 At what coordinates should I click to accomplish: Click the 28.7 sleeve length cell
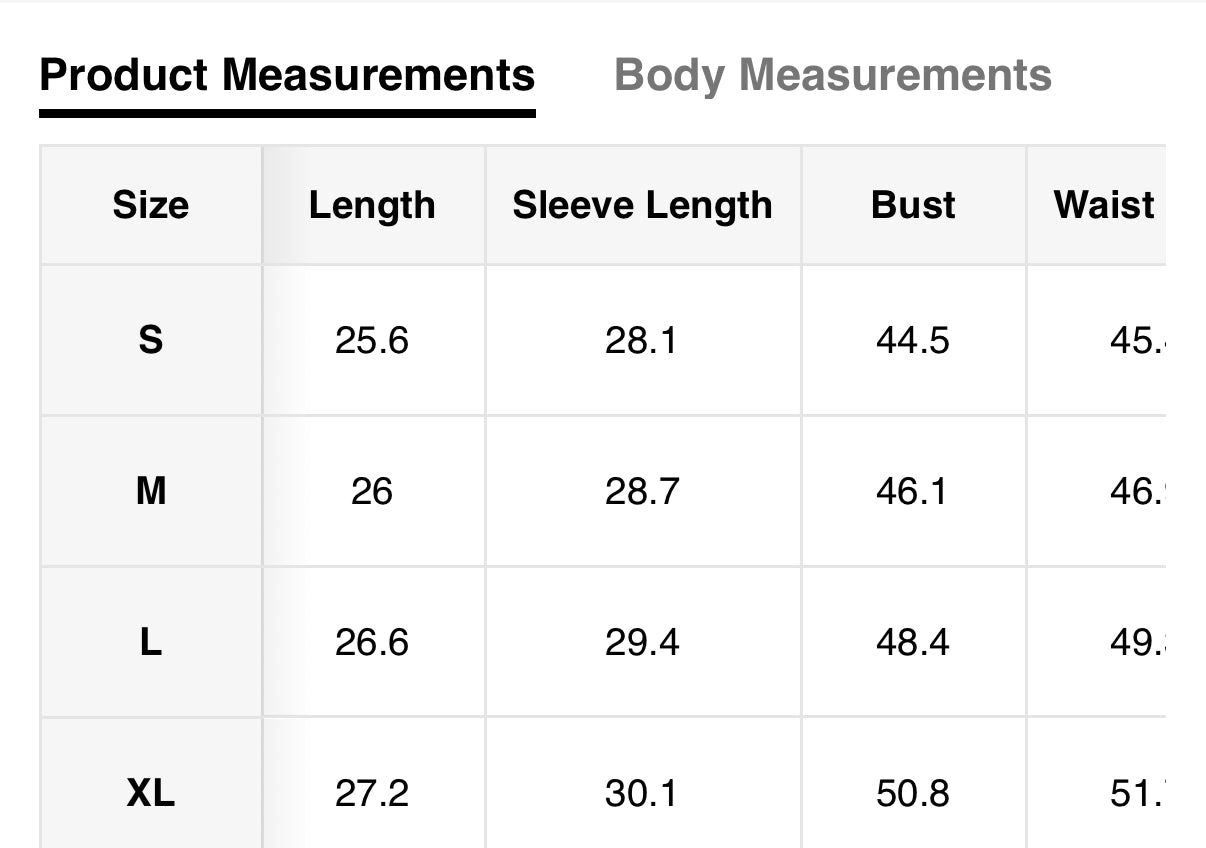click(x=641, y=491)
